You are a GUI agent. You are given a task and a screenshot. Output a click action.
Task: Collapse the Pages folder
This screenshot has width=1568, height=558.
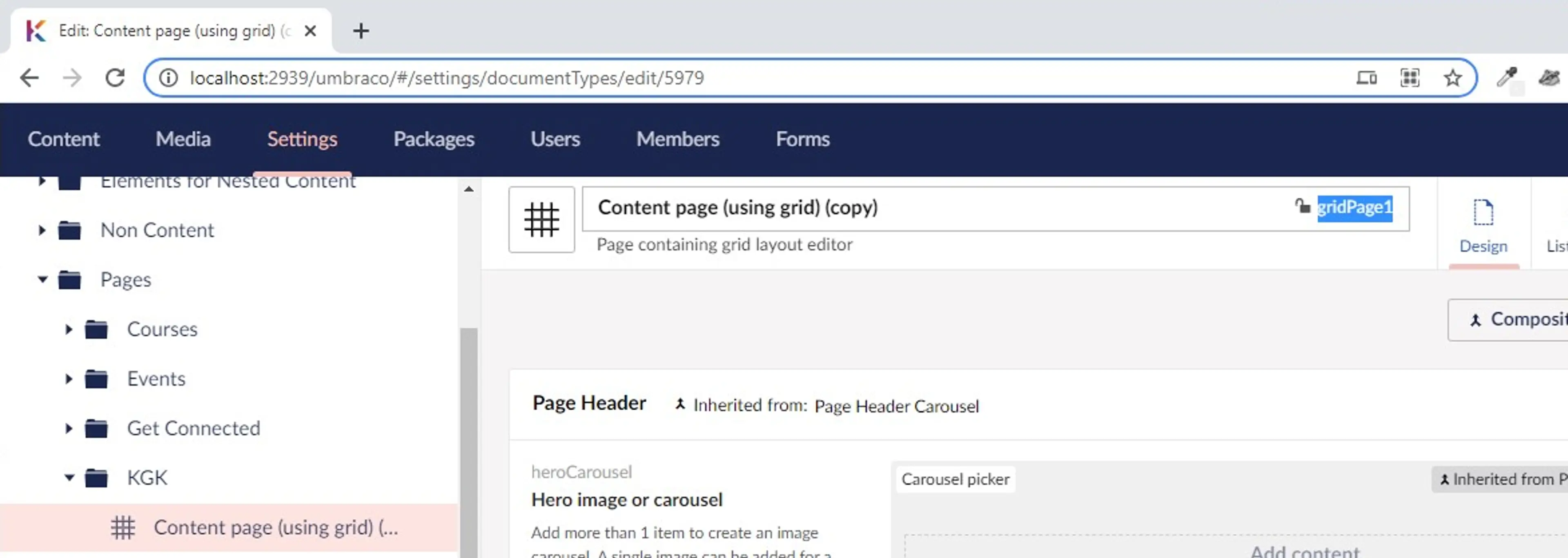point(42,279)
